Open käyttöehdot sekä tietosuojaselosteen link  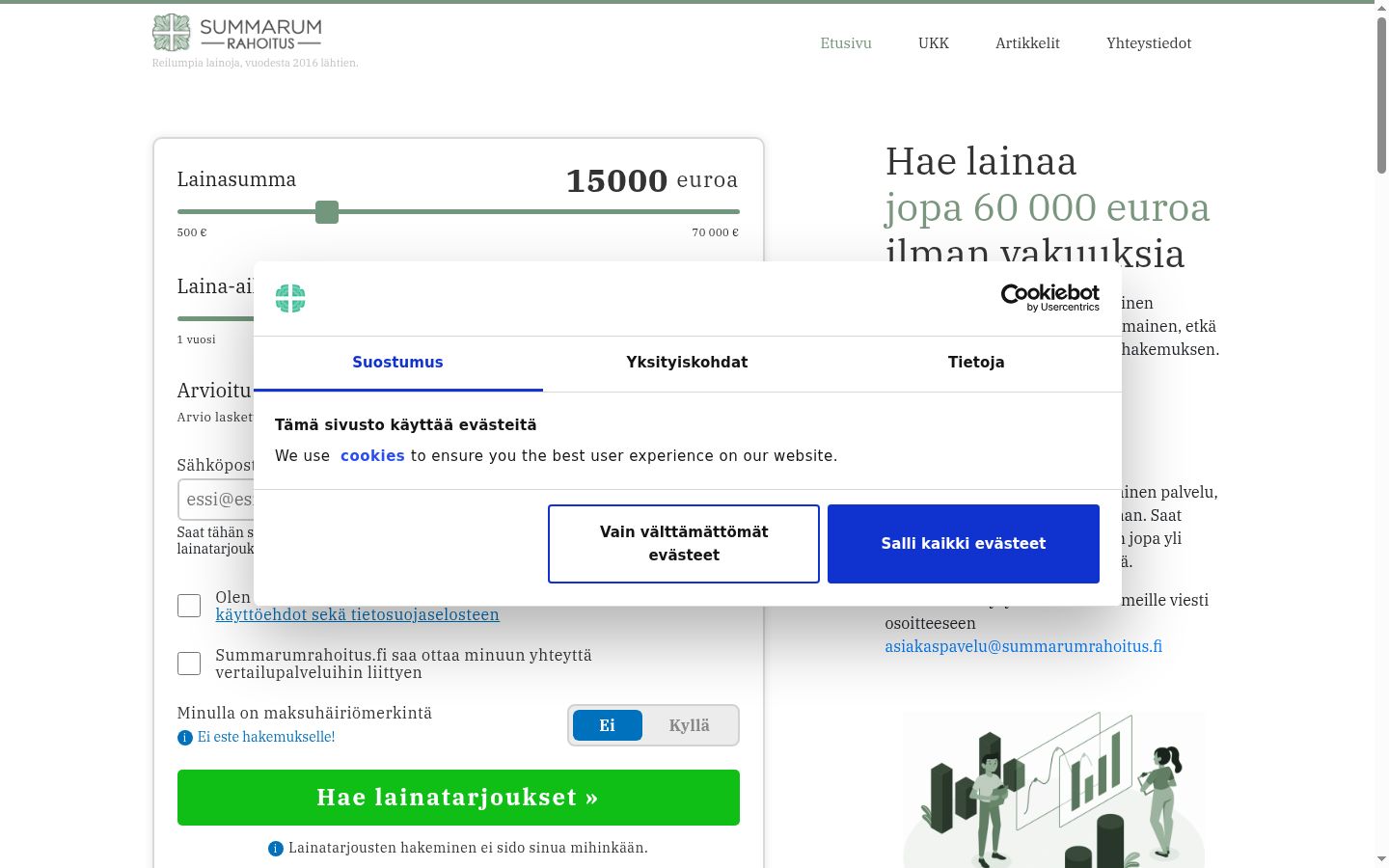[357, 615]
